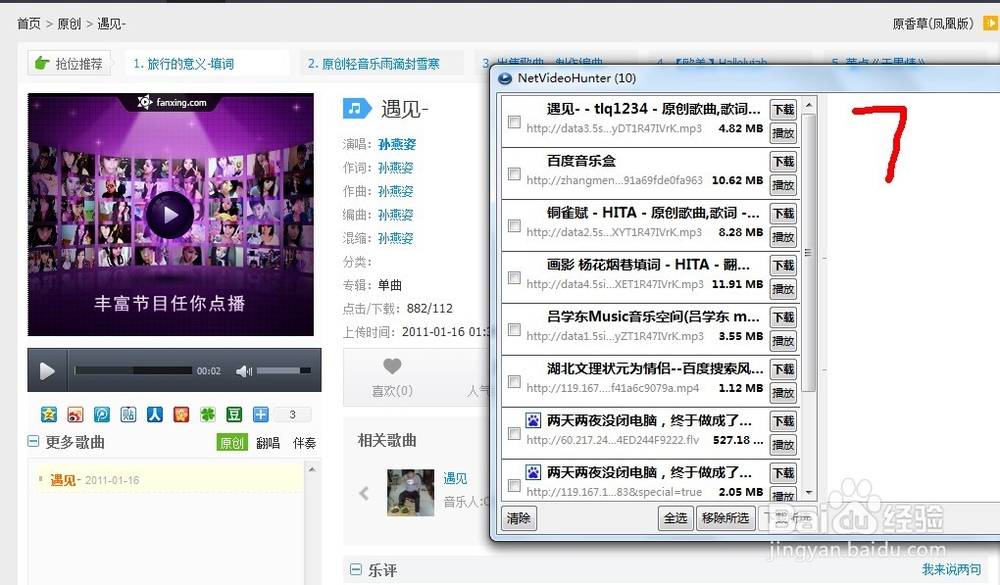Click 清除 to clear the list

(x=519, y=518)
